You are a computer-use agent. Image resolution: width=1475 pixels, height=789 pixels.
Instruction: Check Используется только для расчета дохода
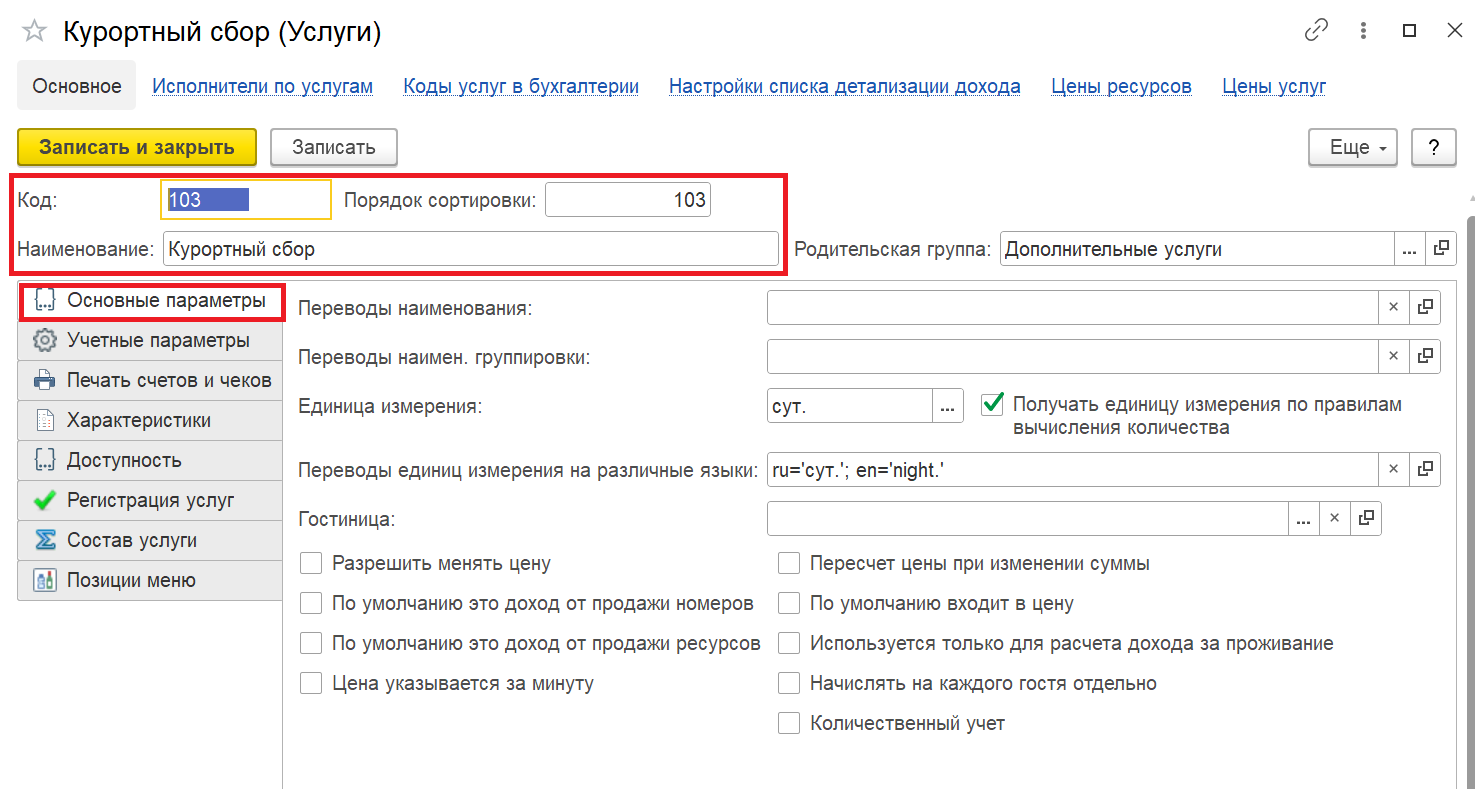(x=789, y=643)
